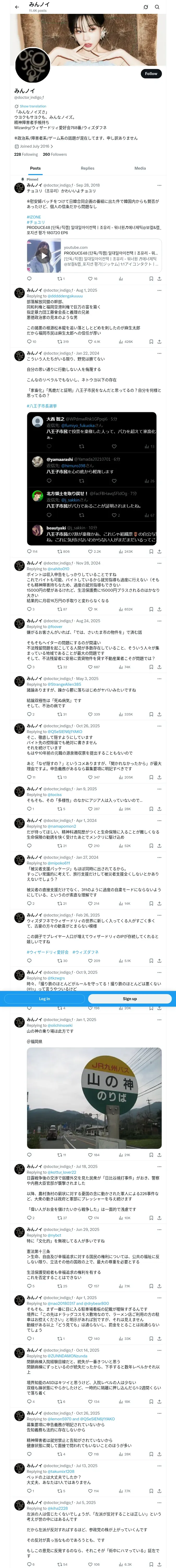Viewport: 176px width, 1568px height.
Task: Open more options on the pinned post
Action: (x=160, y=185)
